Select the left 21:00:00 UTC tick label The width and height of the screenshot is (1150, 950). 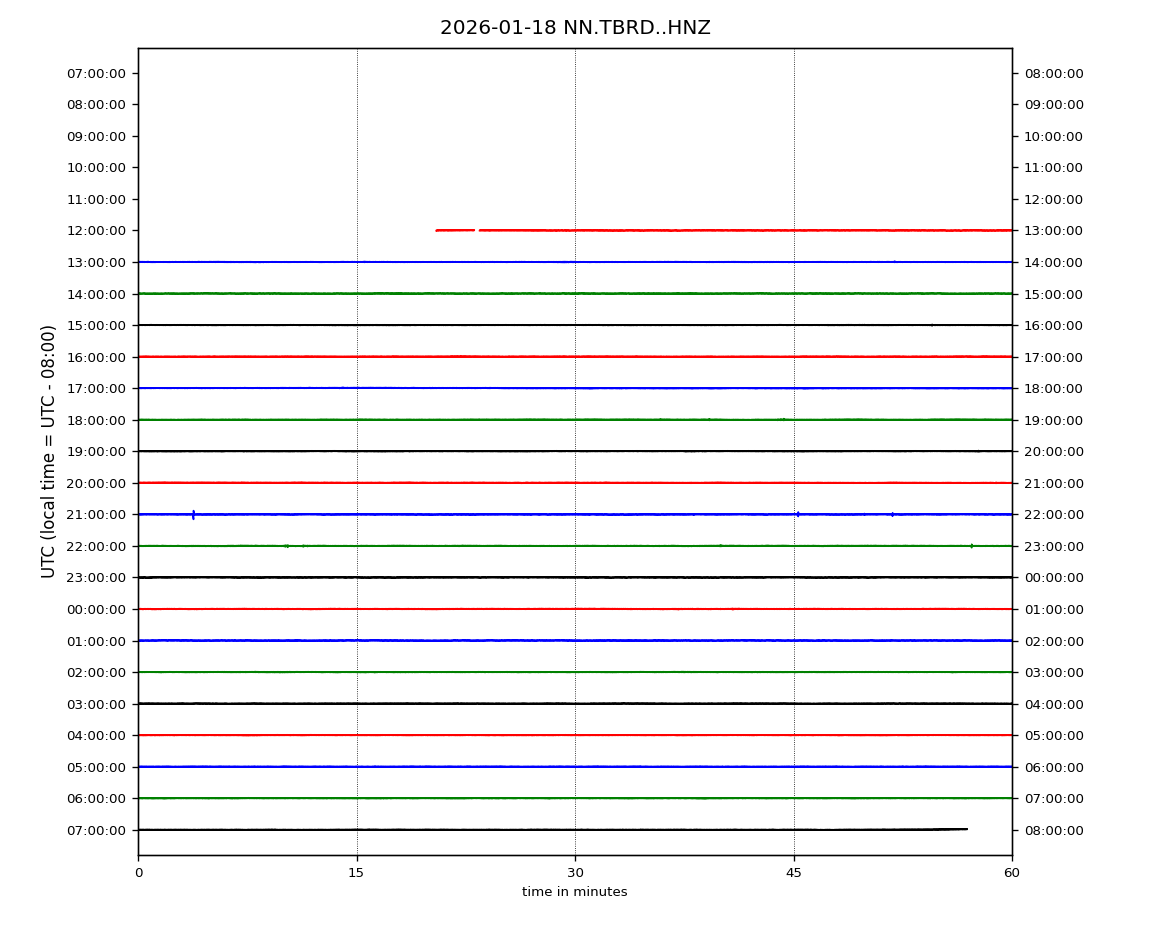pyautogui.click(x=97, y=514)
